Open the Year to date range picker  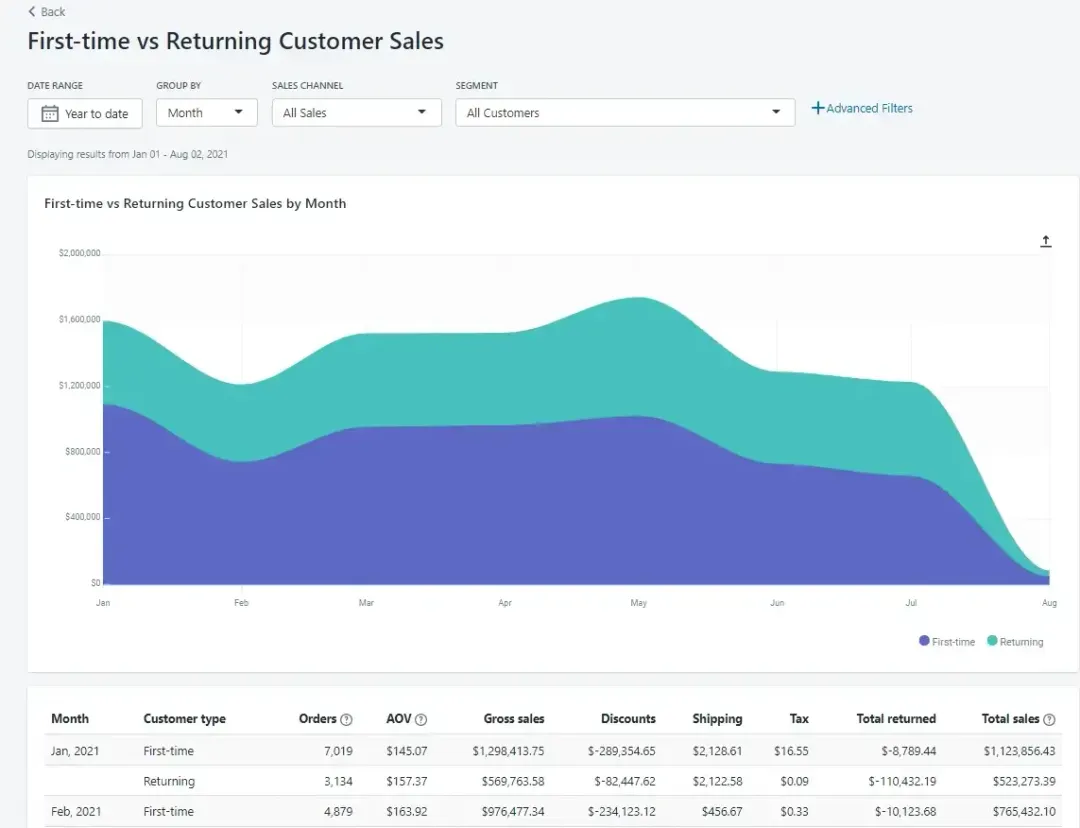85,114
